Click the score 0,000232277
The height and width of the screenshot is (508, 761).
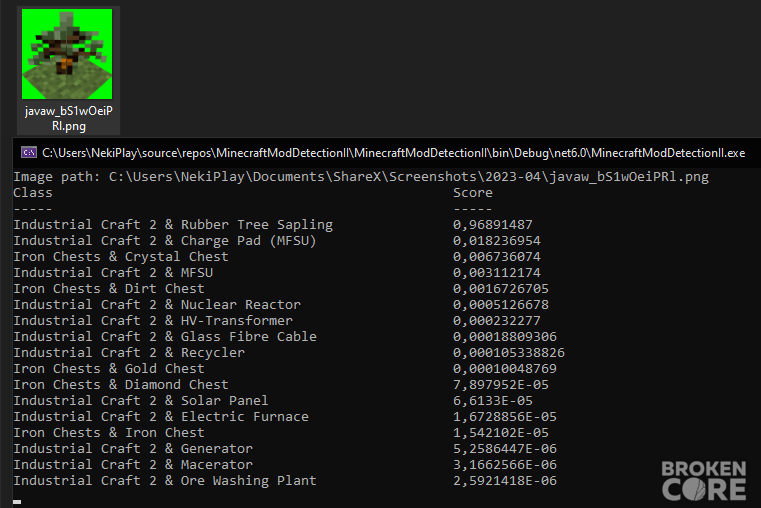(x=496, y=321)
